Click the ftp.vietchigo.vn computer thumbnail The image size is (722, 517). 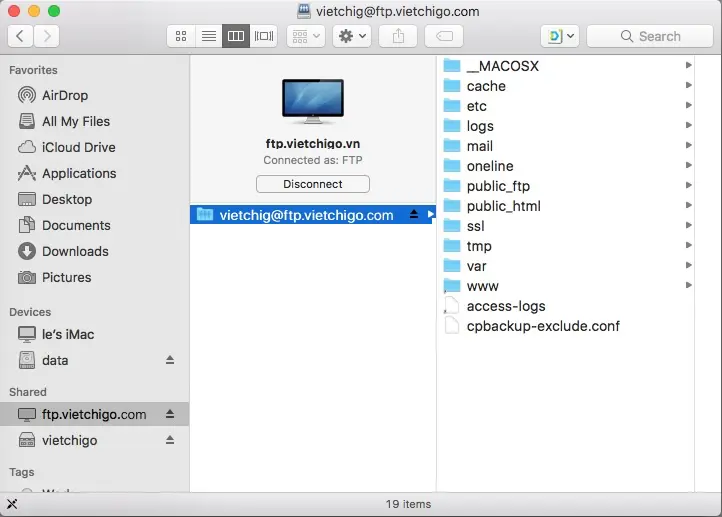[313, 102]
